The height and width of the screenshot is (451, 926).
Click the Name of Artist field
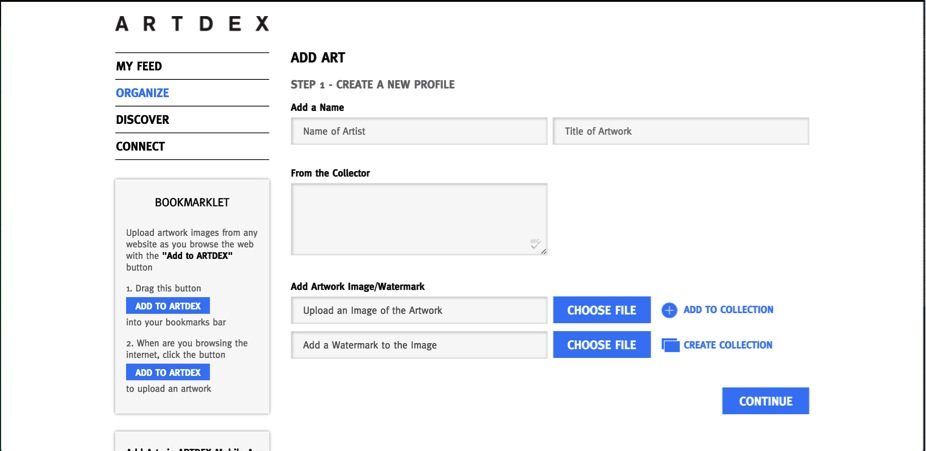[x=419, y=131]
